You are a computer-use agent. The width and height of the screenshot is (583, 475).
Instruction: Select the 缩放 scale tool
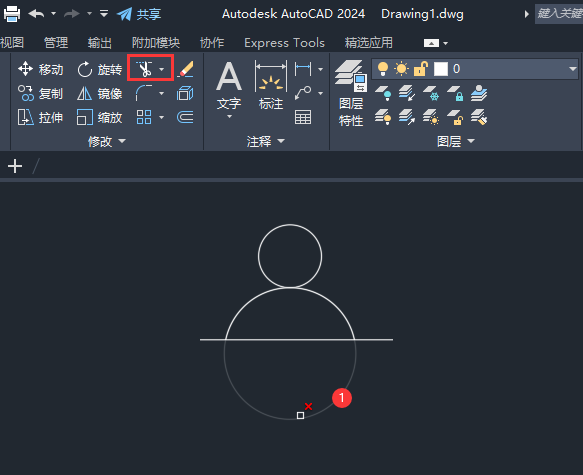(x=99, y=117)
